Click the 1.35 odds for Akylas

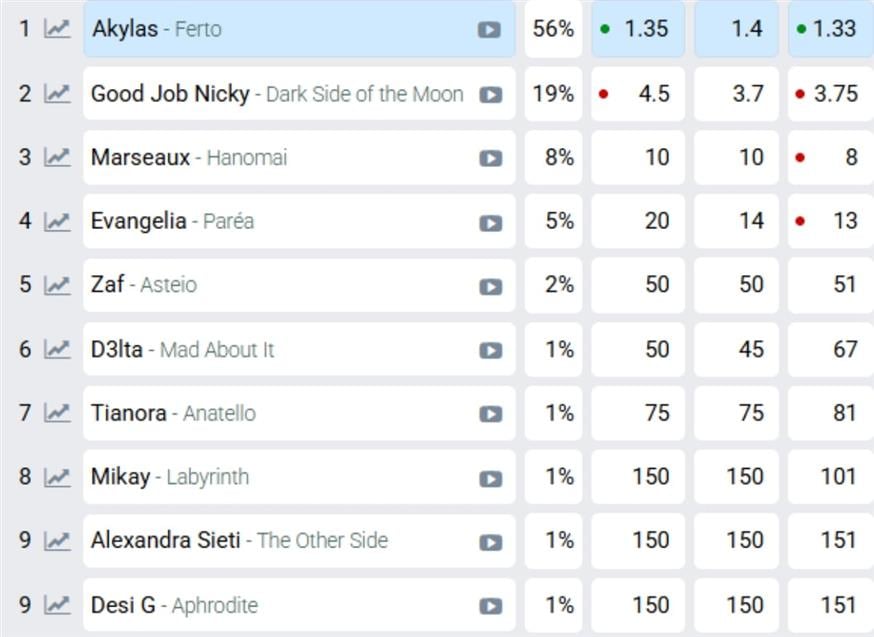point(638,29)
